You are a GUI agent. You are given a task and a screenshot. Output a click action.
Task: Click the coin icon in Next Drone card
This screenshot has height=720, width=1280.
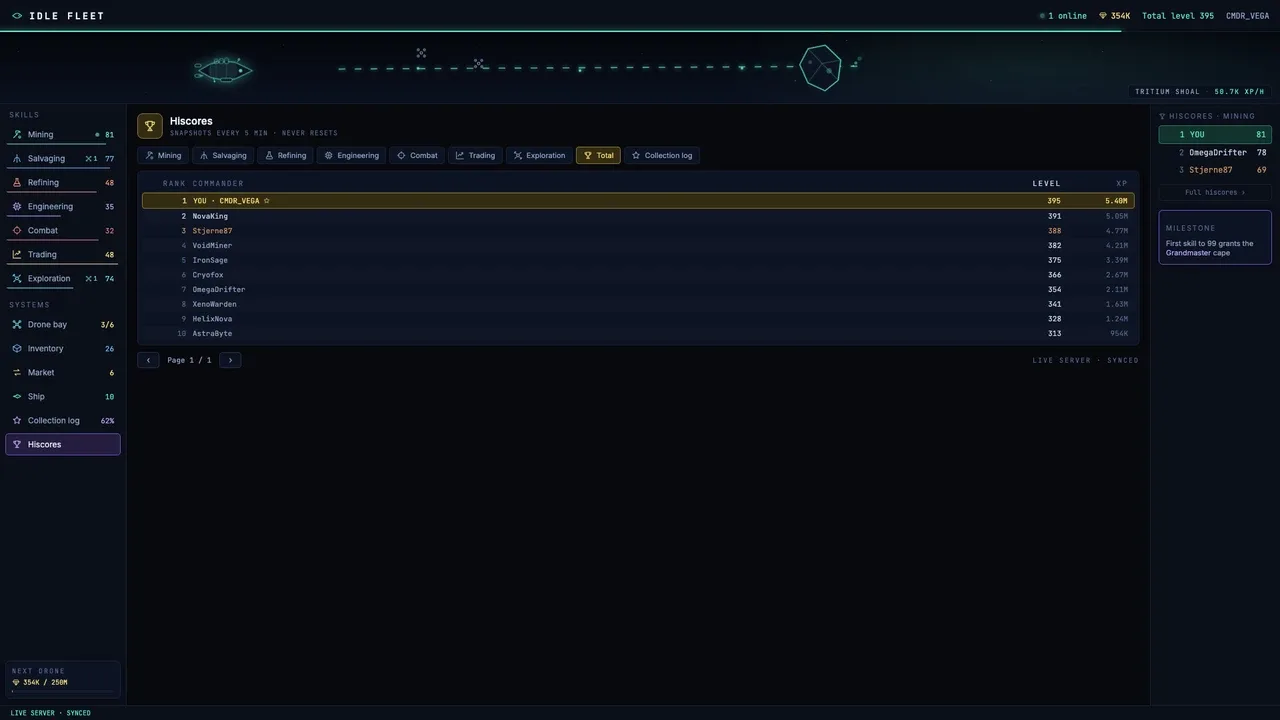pos(16,683)
